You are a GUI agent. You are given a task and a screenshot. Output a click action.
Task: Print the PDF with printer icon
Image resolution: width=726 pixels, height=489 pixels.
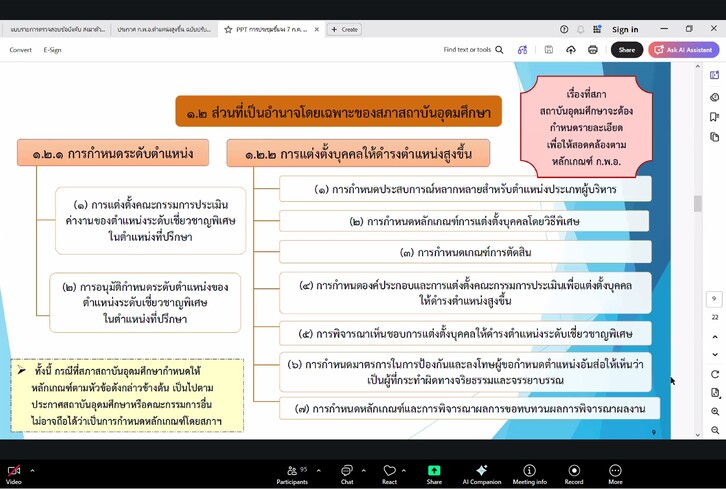(593, 50)
